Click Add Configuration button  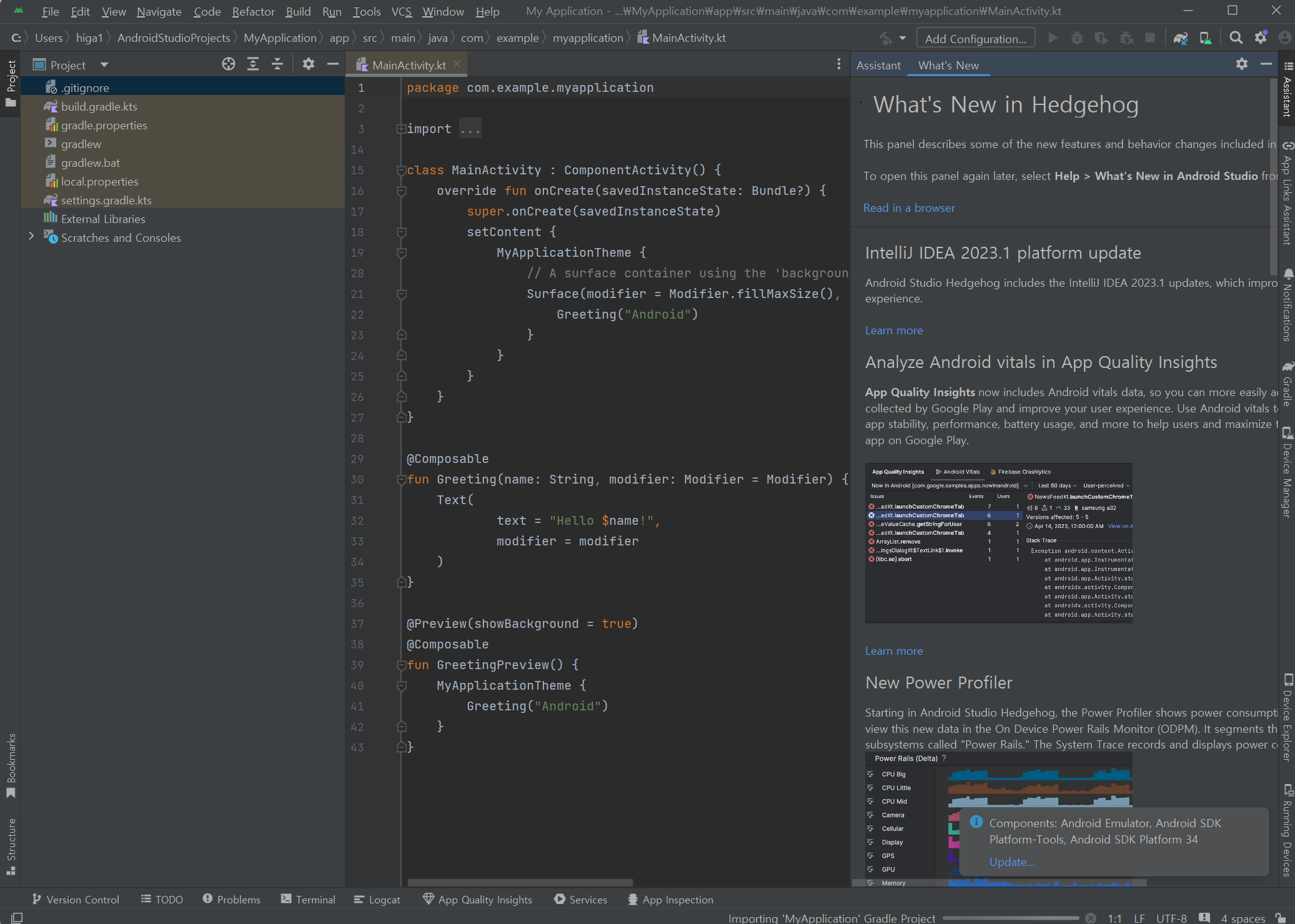point(975,39)
